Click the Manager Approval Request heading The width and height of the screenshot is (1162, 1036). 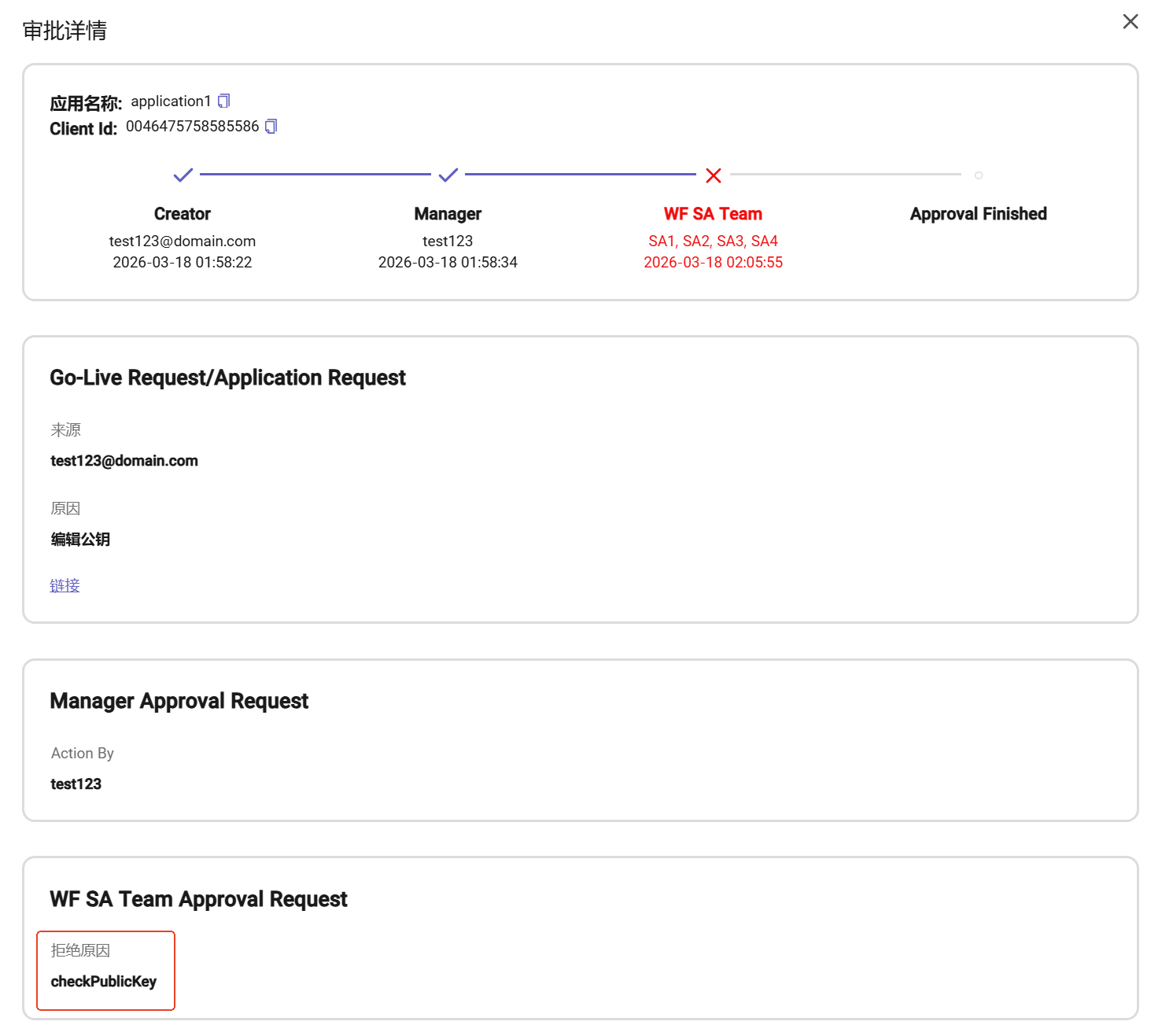point(179,701)
